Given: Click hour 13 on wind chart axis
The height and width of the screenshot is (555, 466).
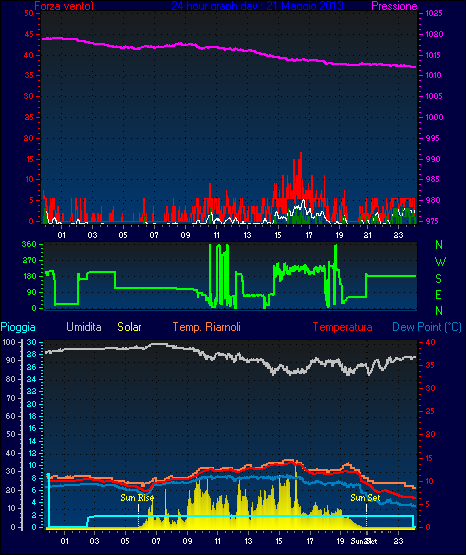Looking at the screenshot, I should pos(247,235).
